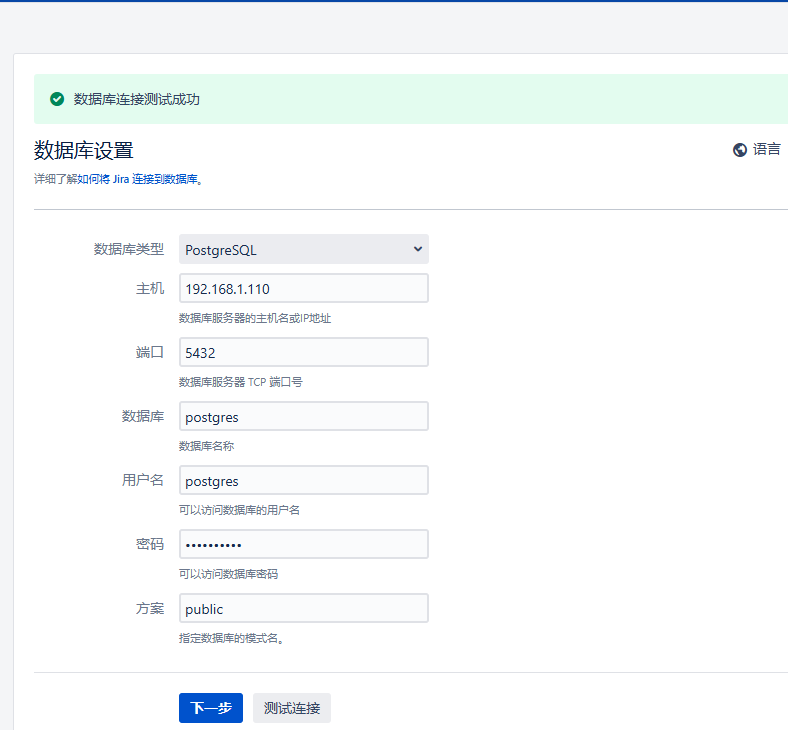This screenshot has height=730, width=788.
Task: Focus the 数据库 name field
Action: pos(304,416)
